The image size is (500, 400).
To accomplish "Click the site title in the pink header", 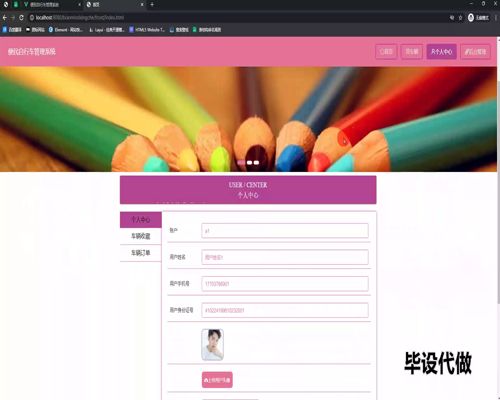I will pyautogui.click(x=32, y=52).
